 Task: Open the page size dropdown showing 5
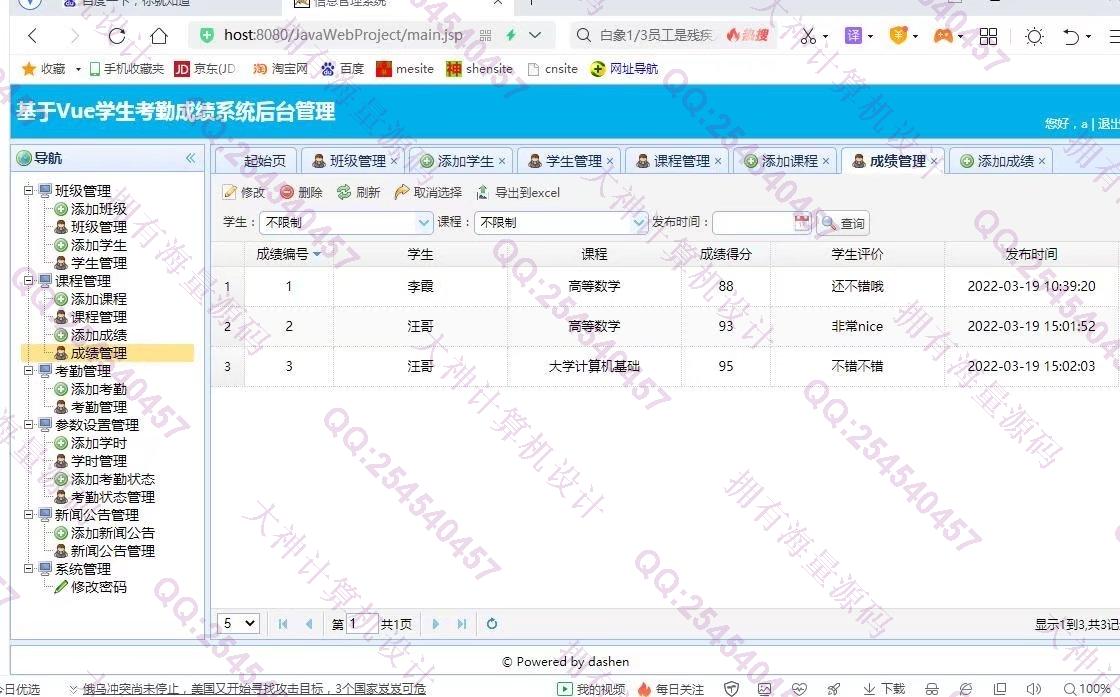pyautogui.click(x=238, y=623)
